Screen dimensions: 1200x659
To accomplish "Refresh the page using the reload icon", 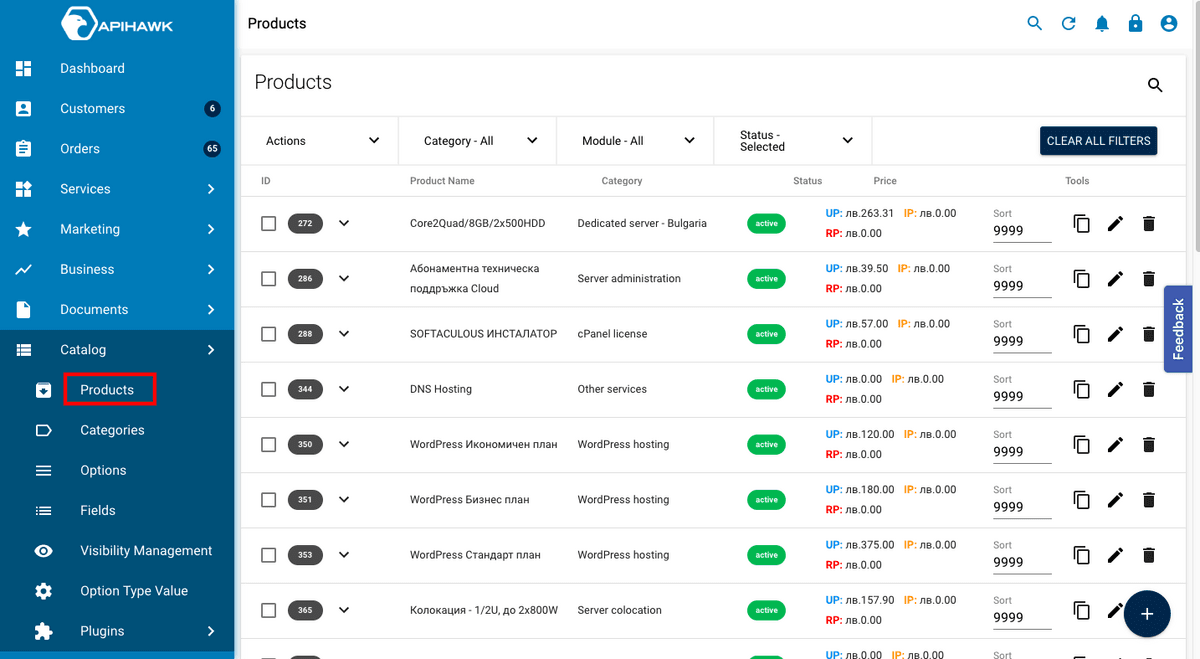I will [x=1068, y=22].
